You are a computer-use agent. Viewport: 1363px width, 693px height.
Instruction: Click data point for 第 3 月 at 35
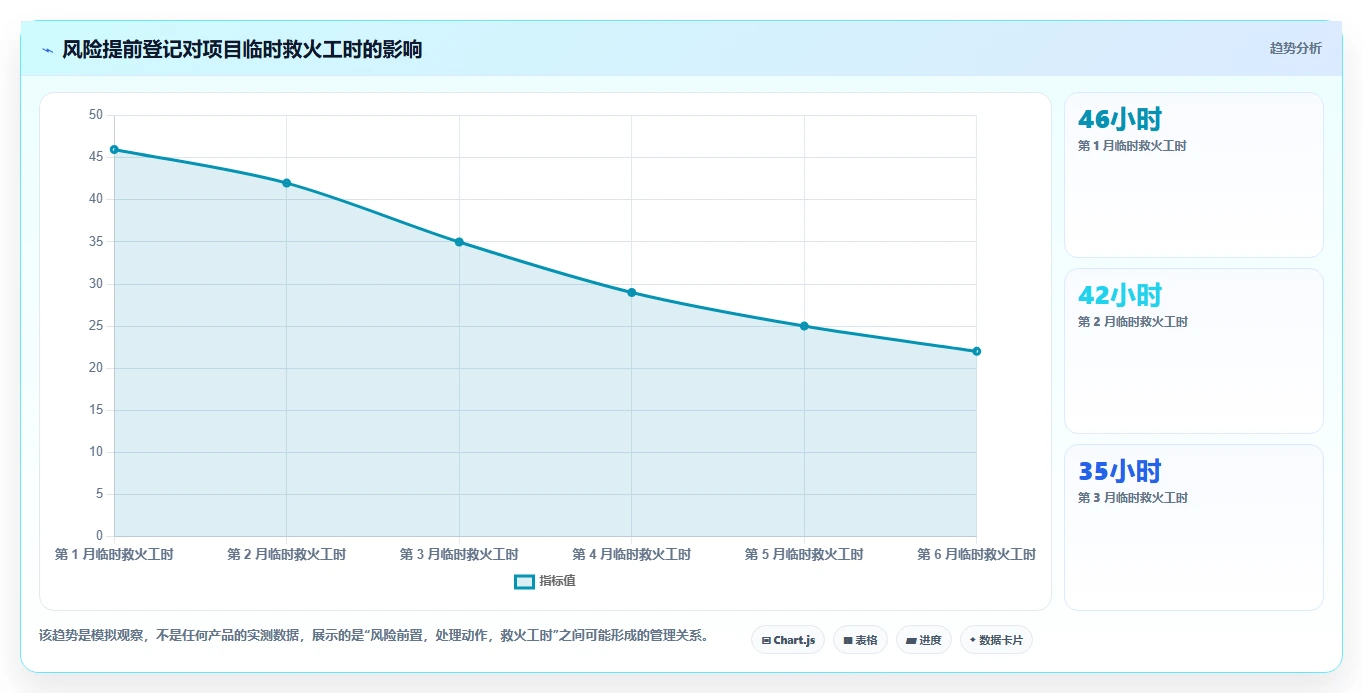459,242
